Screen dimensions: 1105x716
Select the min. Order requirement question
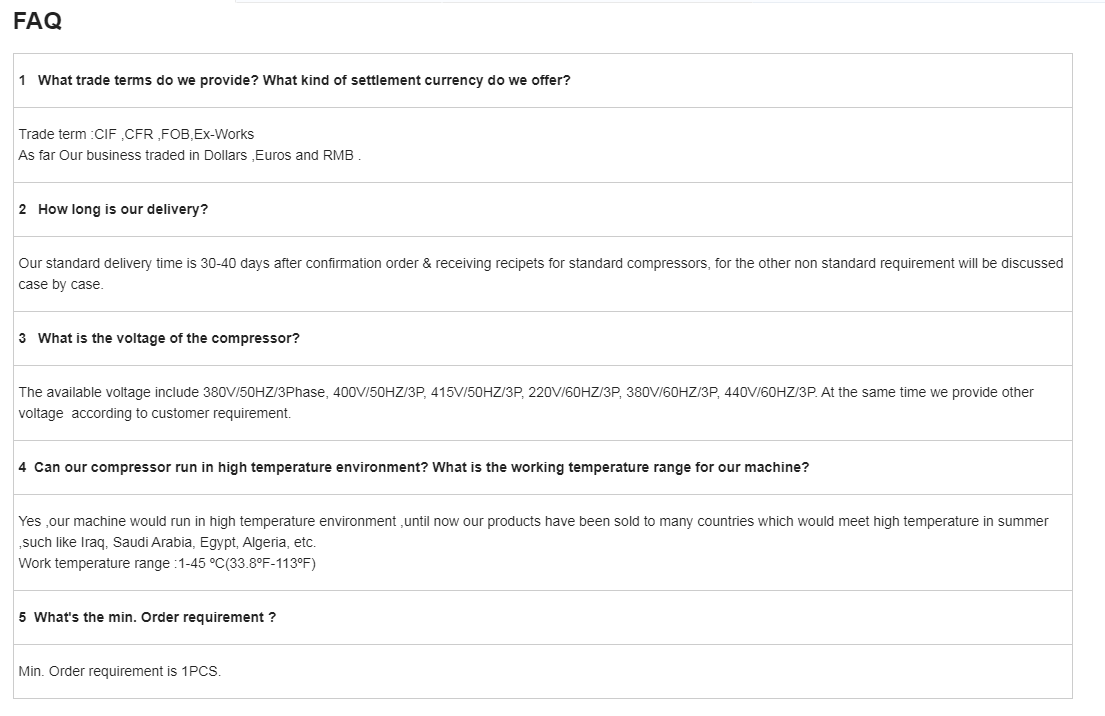point(155,617)
